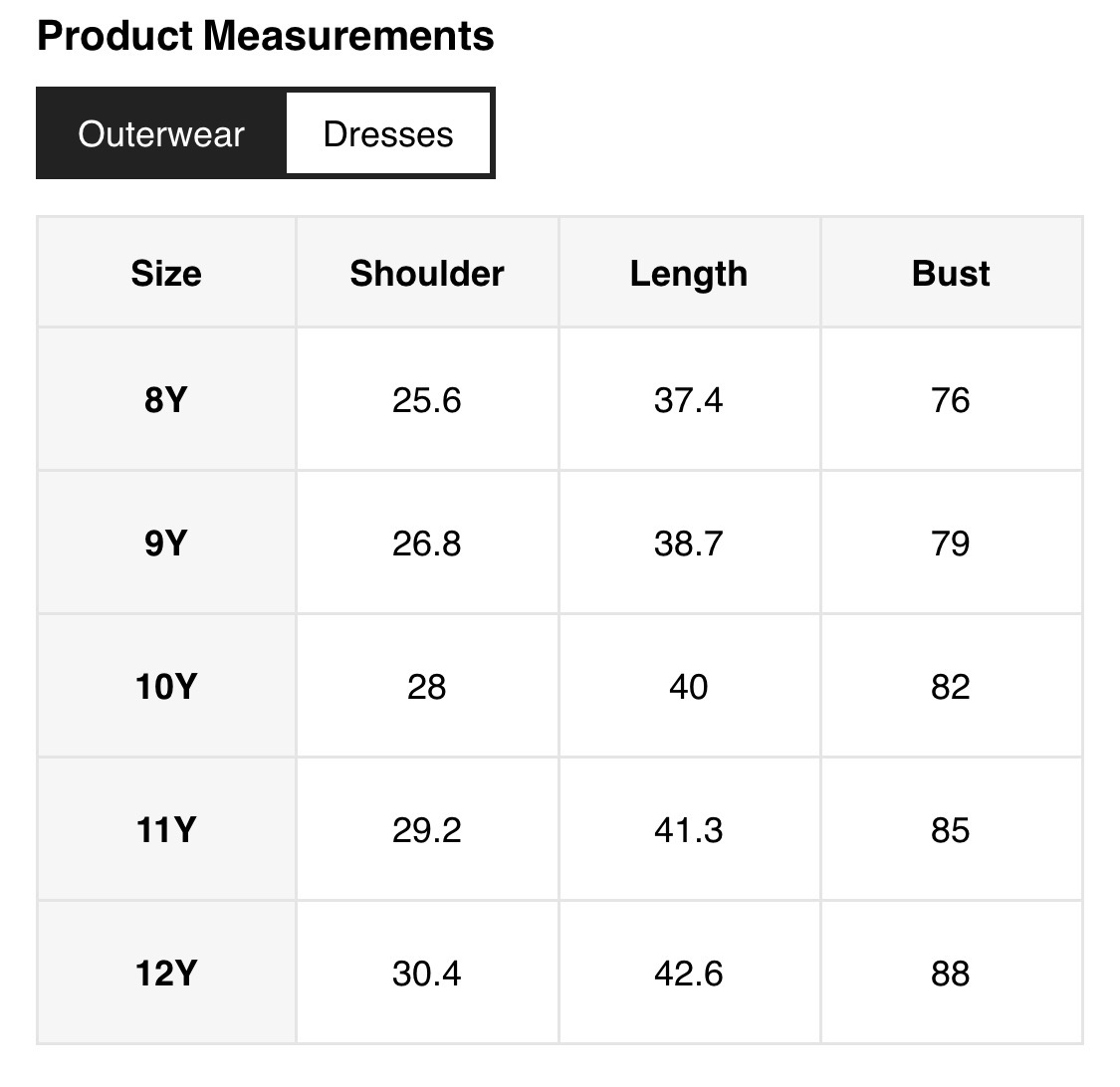
Task: Click the Product Measurements heading
Action: point(265,37)
